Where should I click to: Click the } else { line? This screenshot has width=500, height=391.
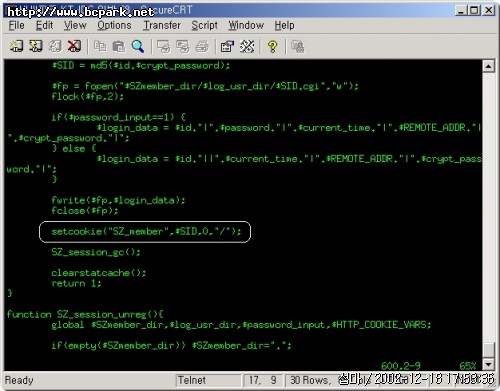[x=74, y=148]
